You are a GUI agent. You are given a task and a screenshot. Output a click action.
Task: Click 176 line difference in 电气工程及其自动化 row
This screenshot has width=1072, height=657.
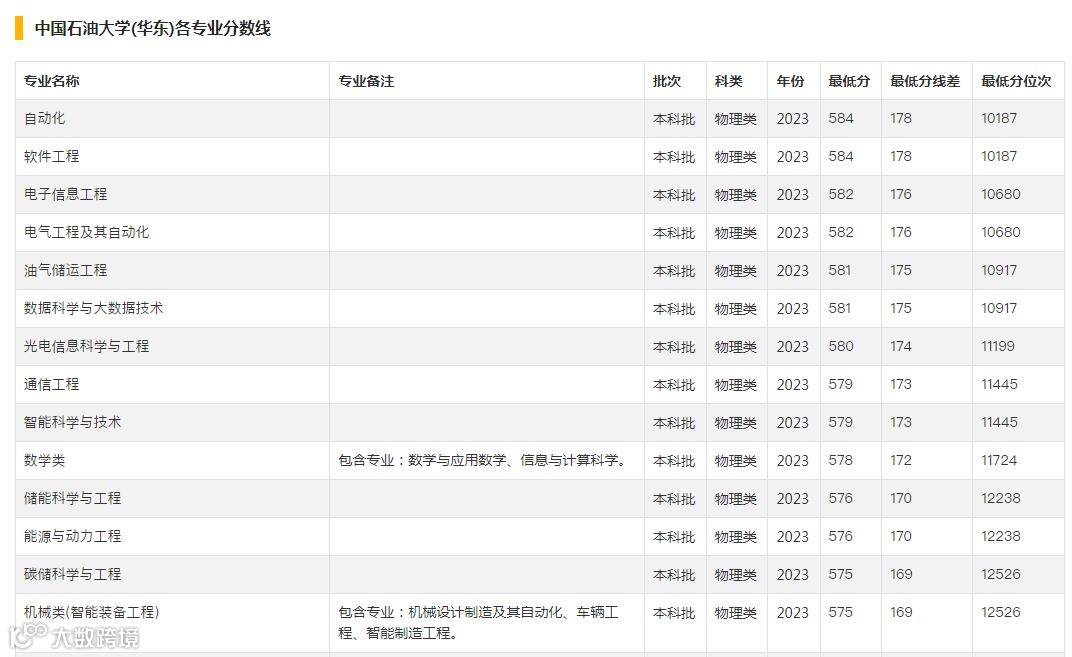coord(901,232)
